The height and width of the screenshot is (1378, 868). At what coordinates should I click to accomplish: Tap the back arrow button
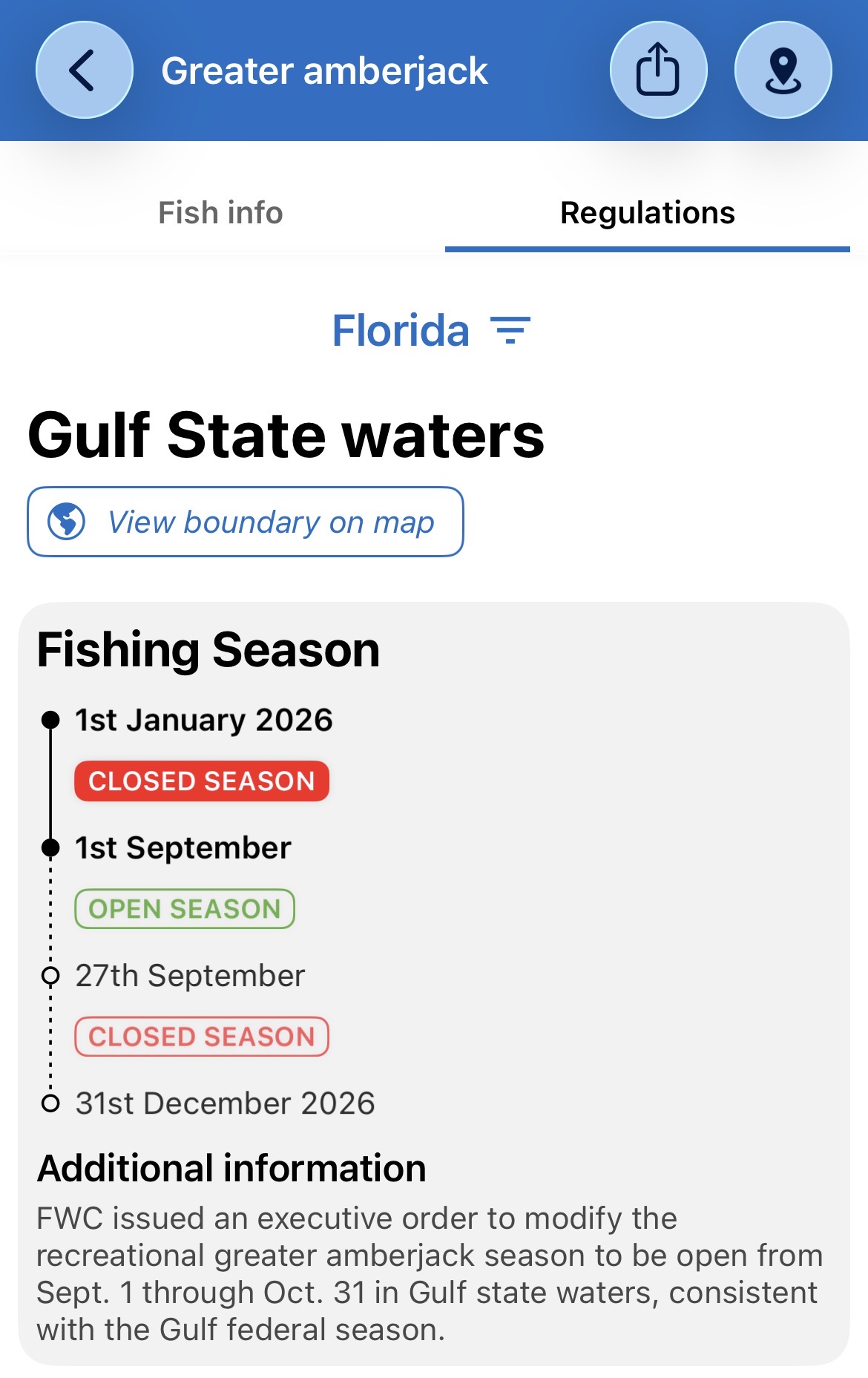click(x=85, y=70)
